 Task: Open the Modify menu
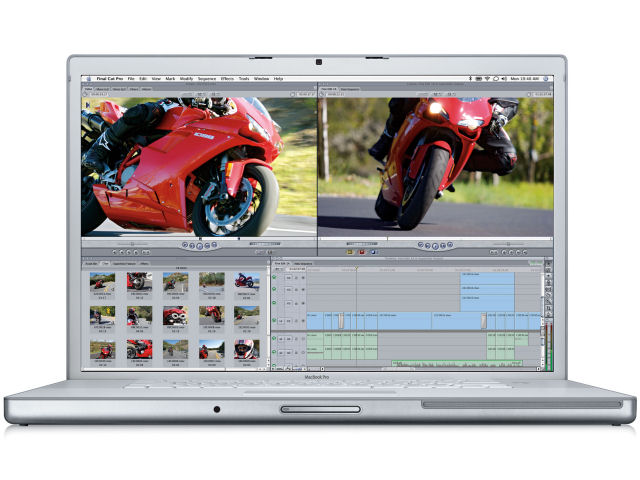click(x=187, y=78)
